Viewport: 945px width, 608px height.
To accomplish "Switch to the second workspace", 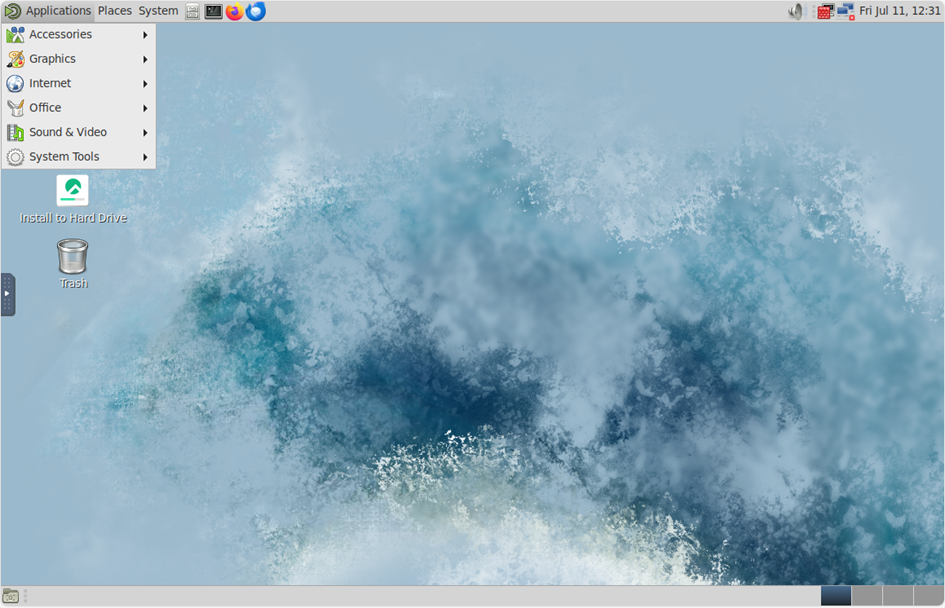I will click(x=867, y=595).
